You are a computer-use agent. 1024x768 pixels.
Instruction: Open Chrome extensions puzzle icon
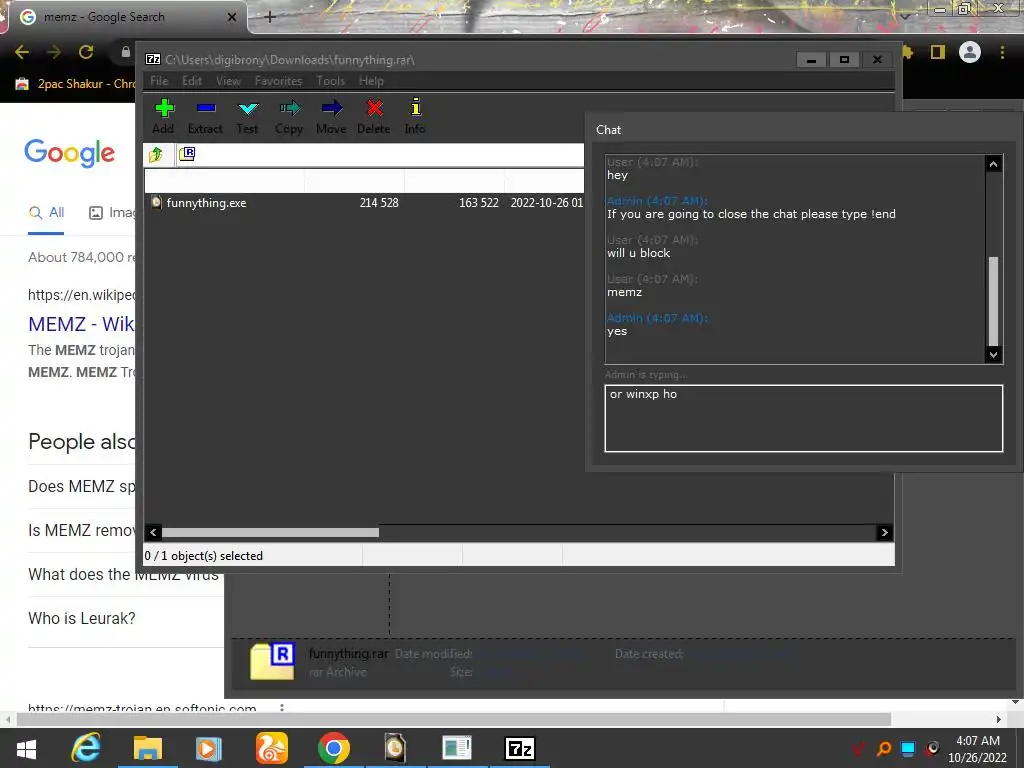pos(908,52)
